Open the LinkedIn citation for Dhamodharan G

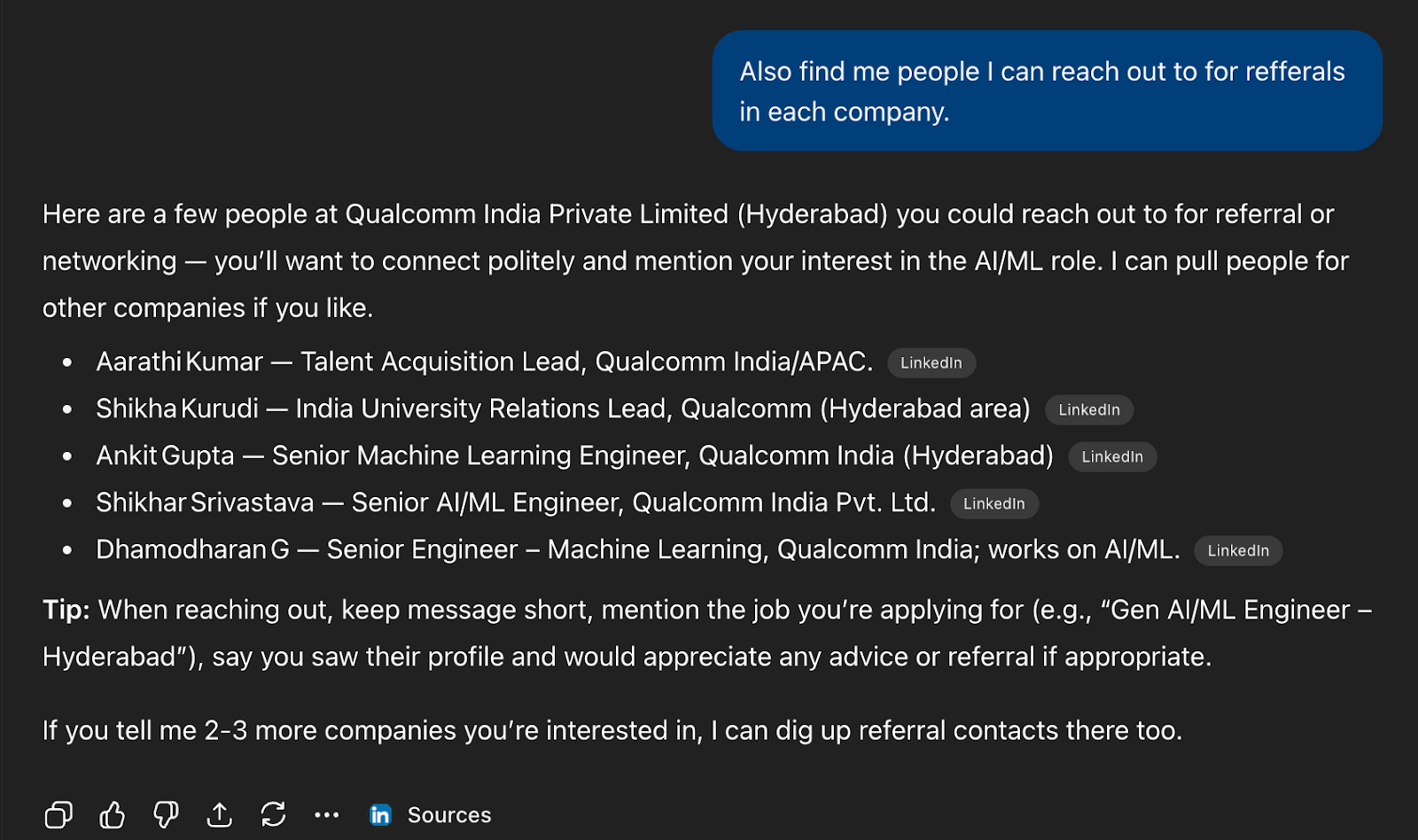click(1237, 550)
